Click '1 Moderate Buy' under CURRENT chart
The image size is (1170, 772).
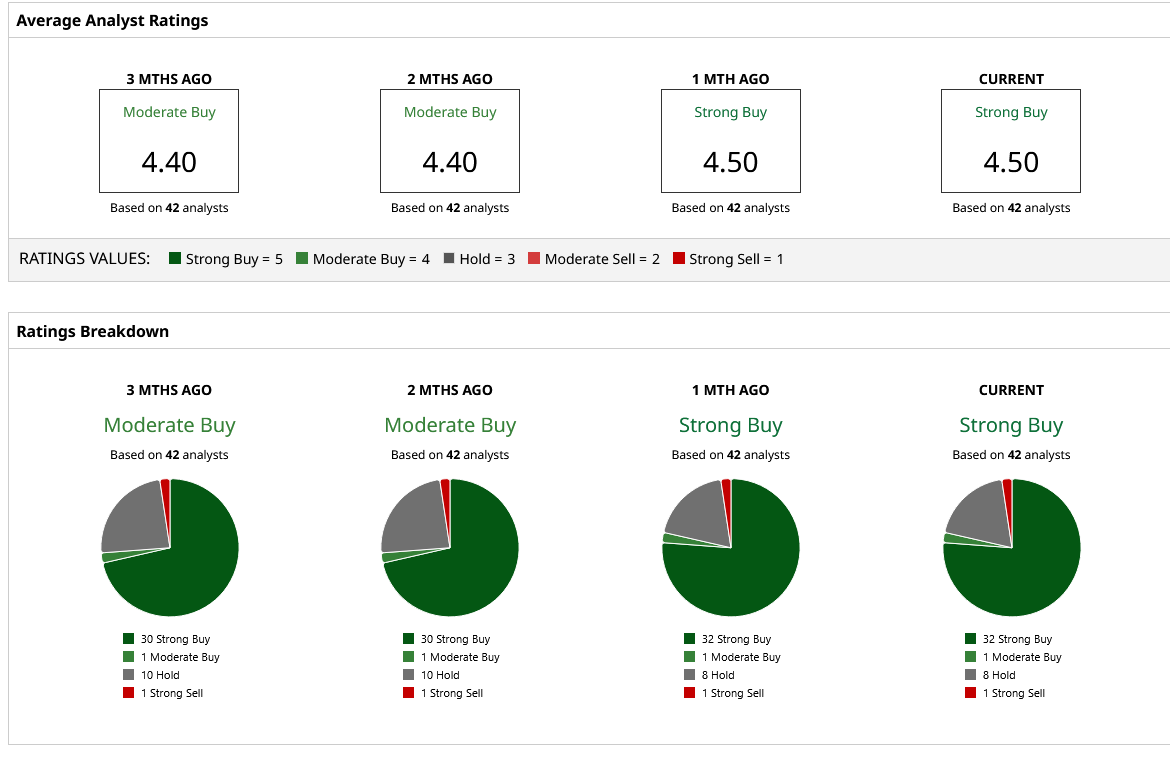pos(1013,657)
